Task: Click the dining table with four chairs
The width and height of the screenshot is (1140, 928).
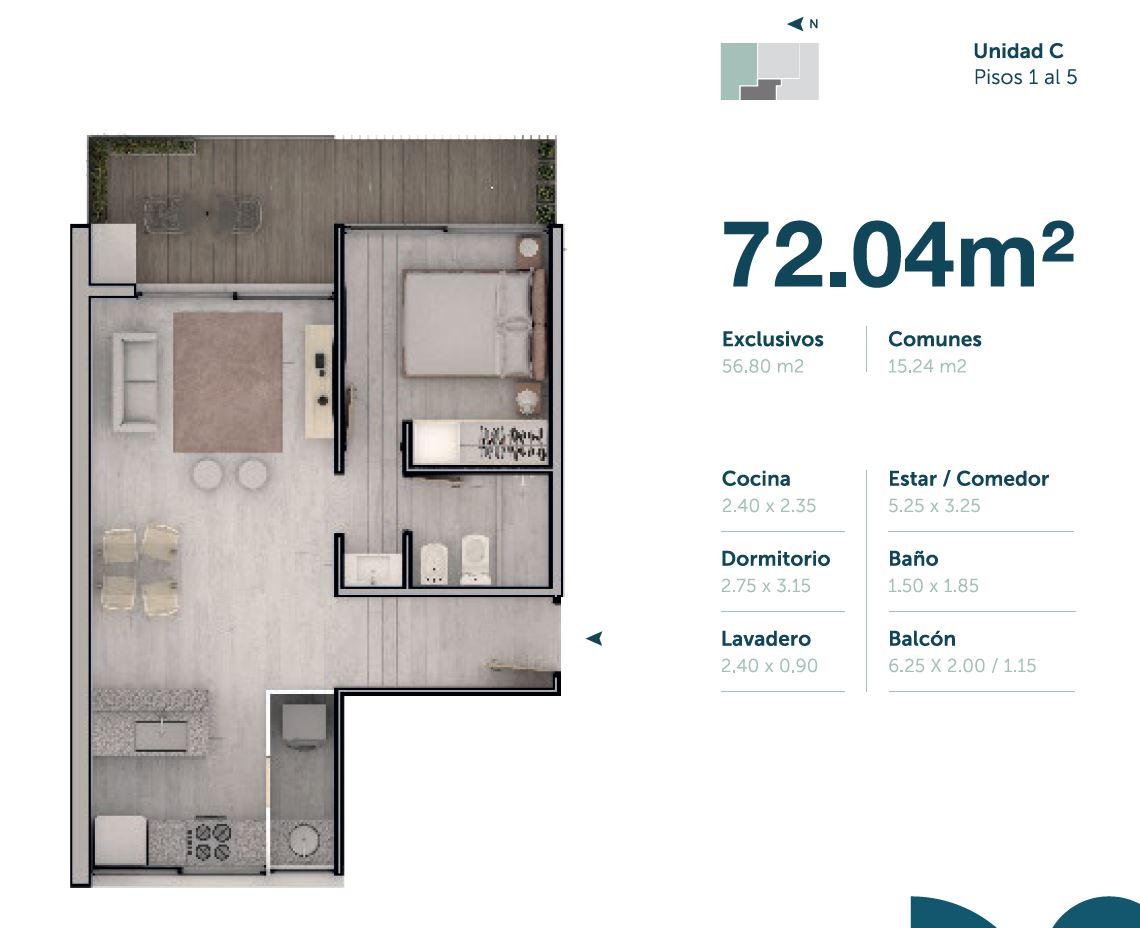Action: coord(140,571)
